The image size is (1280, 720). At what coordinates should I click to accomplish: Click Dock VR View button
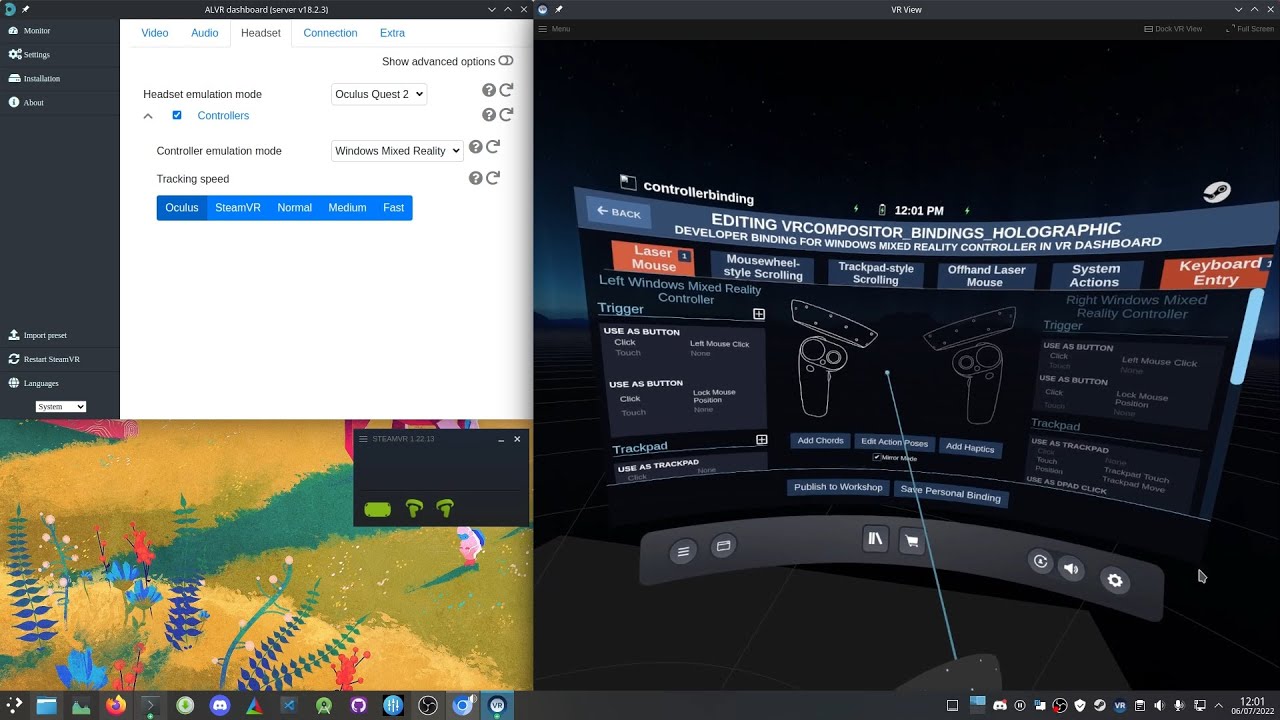click(x=1173, y=29)
